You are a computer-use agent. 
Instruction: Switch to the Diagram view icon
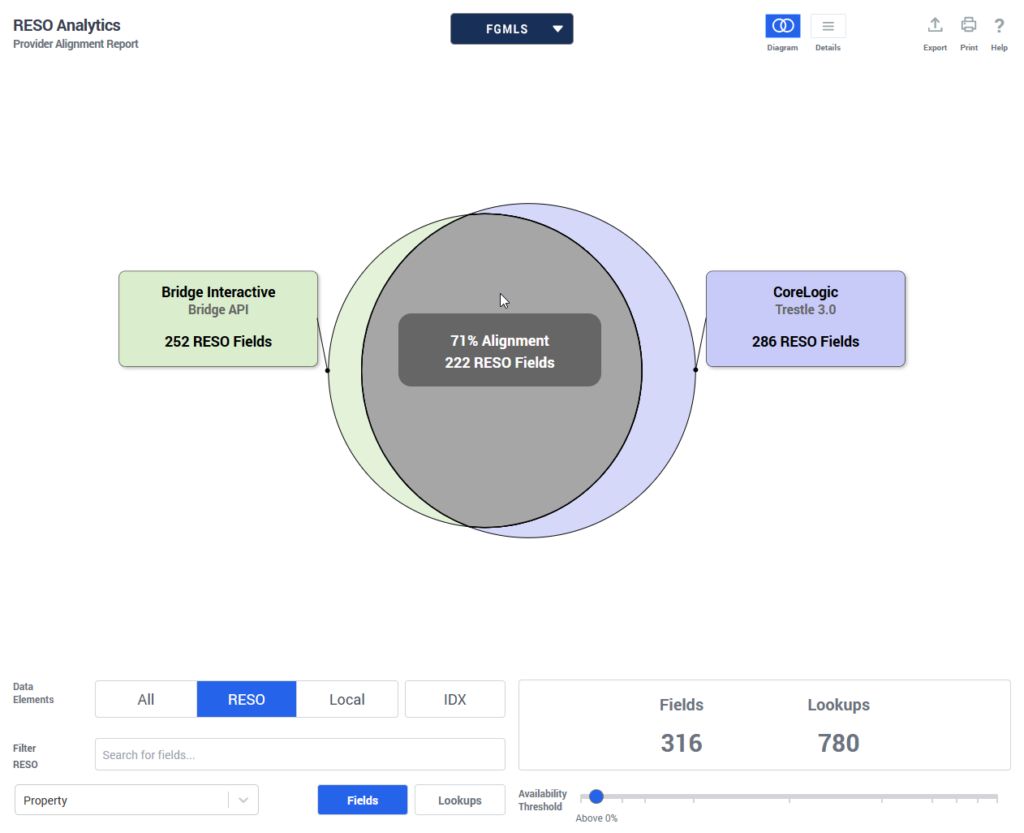(782, 27)
